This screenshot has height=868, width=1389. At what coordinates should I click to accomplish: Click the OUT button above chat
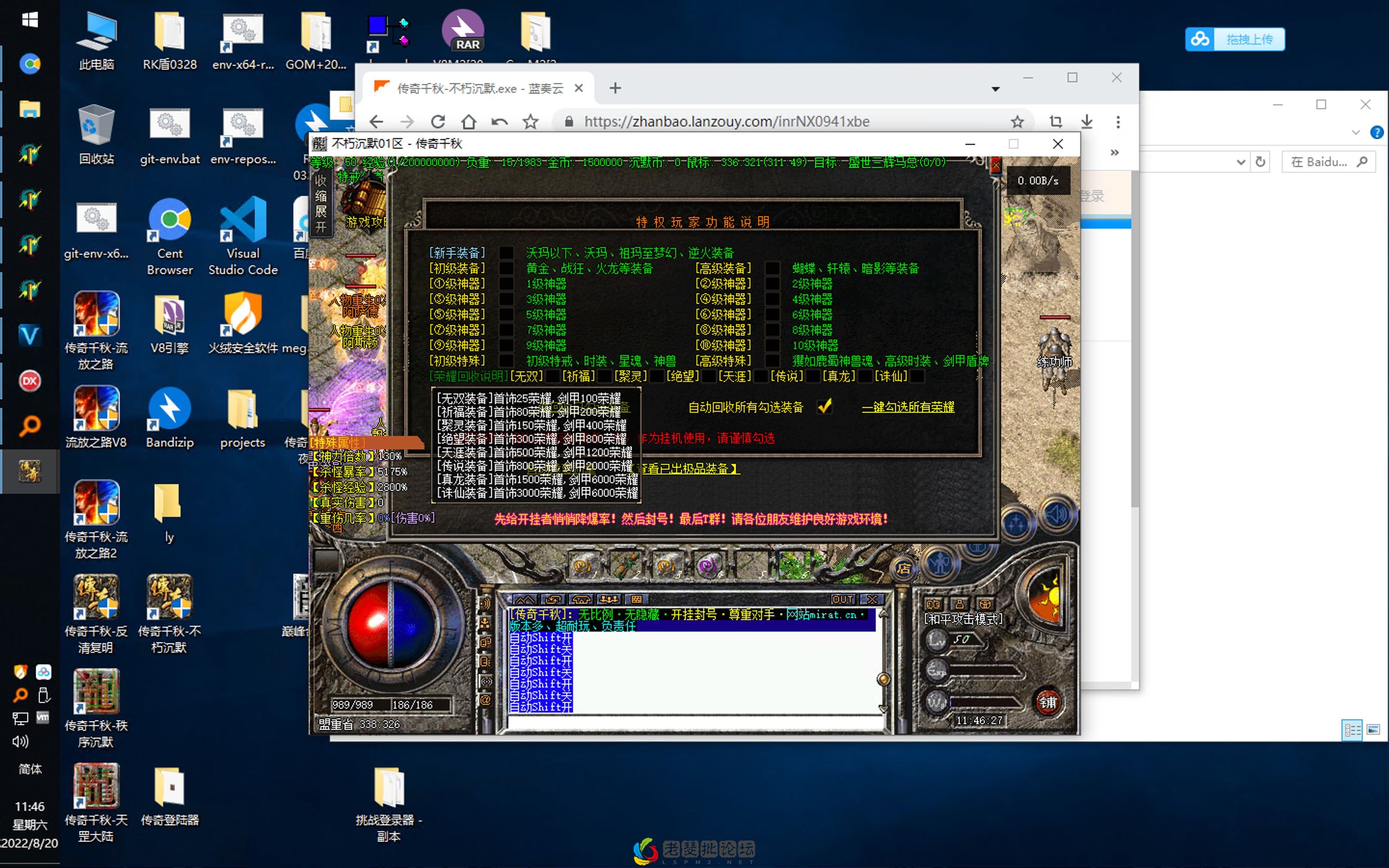pyautogui.click(x=843, y=599)
